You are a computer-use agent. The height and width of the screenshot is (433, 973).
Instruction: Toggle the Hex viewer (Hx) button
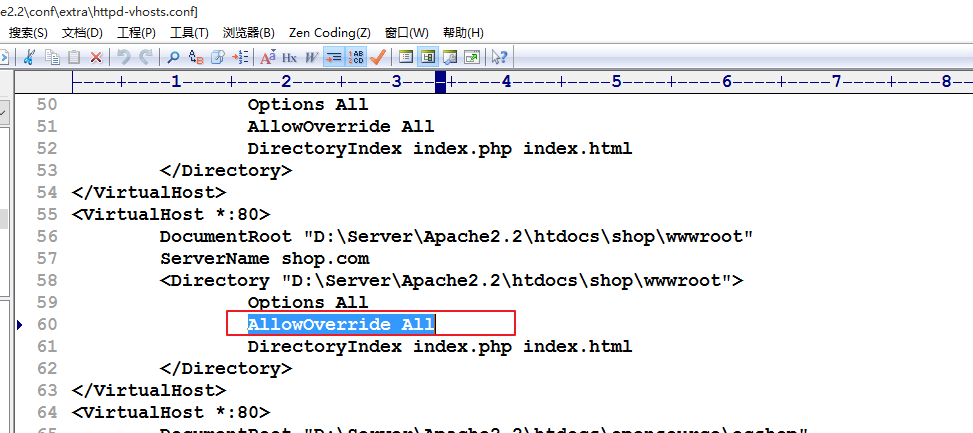click(289, 57)
